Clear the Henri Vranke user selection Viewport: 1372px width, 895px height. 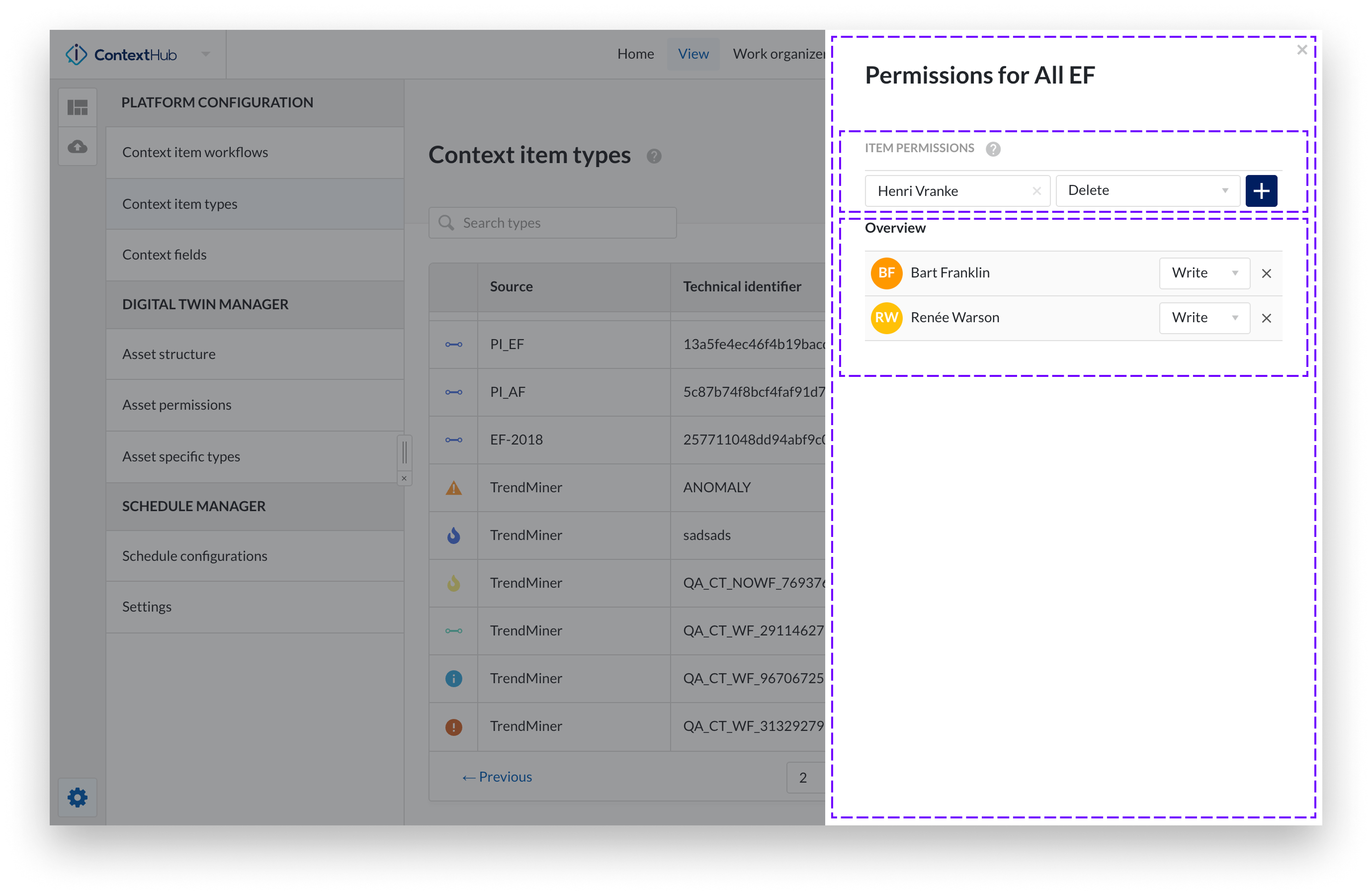tap(1036, 191)
